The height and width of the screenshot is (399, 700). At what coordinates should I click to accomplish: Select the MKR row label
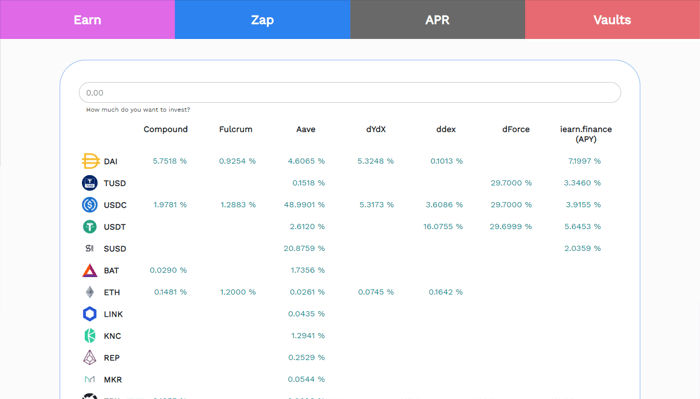(x=112, y=380)
